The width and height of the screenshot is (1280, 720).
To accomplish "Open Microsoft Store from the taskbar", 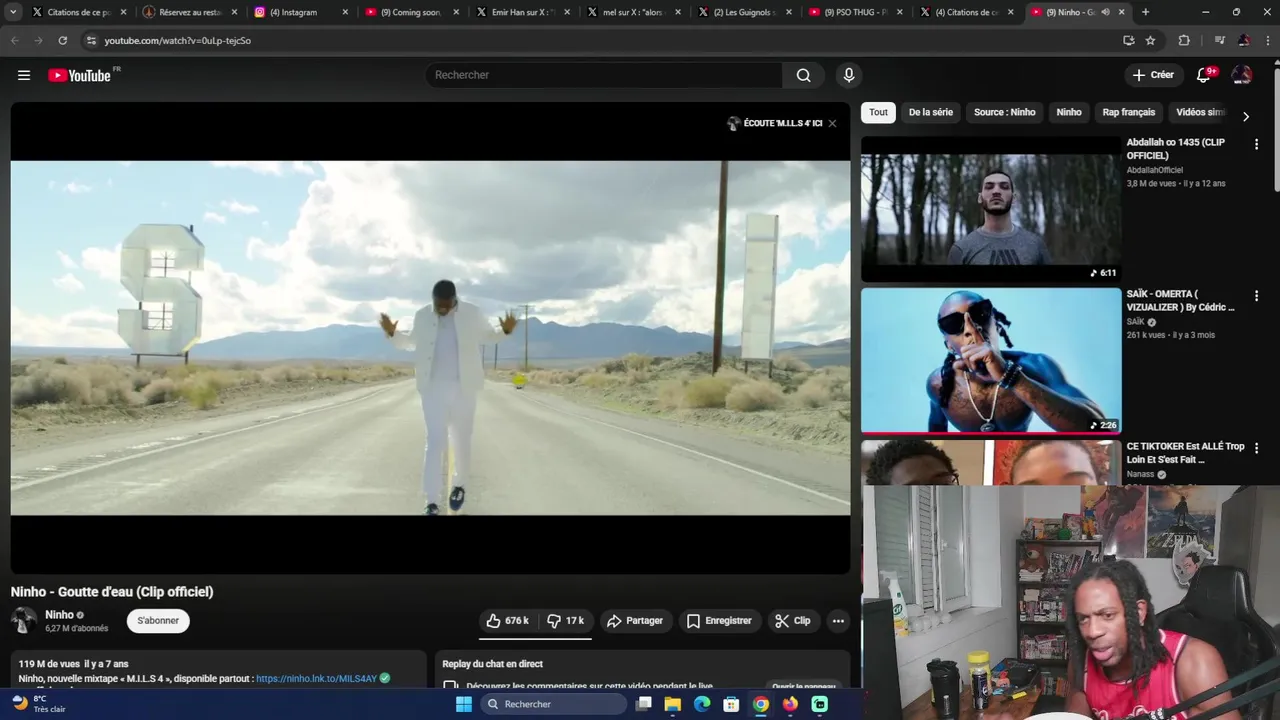I will click(732, 704).
